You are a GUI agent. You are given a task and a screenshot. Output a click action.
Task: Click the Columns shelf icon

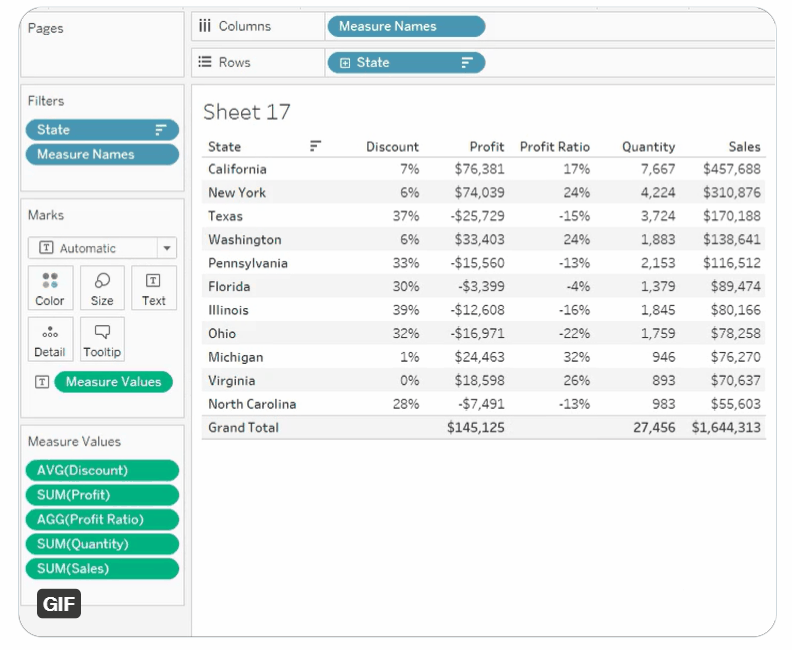(x=205, y=26)
